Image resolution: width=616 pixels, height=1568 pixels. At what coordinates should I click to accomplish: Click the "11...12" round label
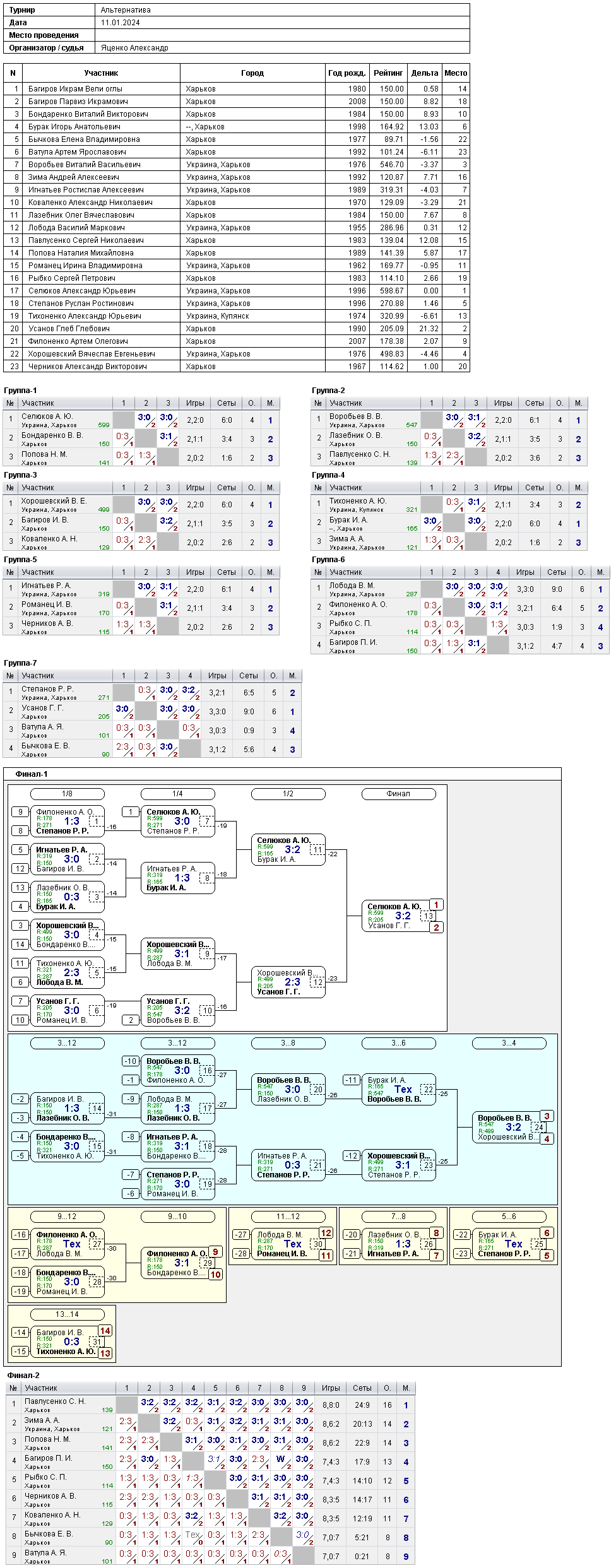point(288,1217)
